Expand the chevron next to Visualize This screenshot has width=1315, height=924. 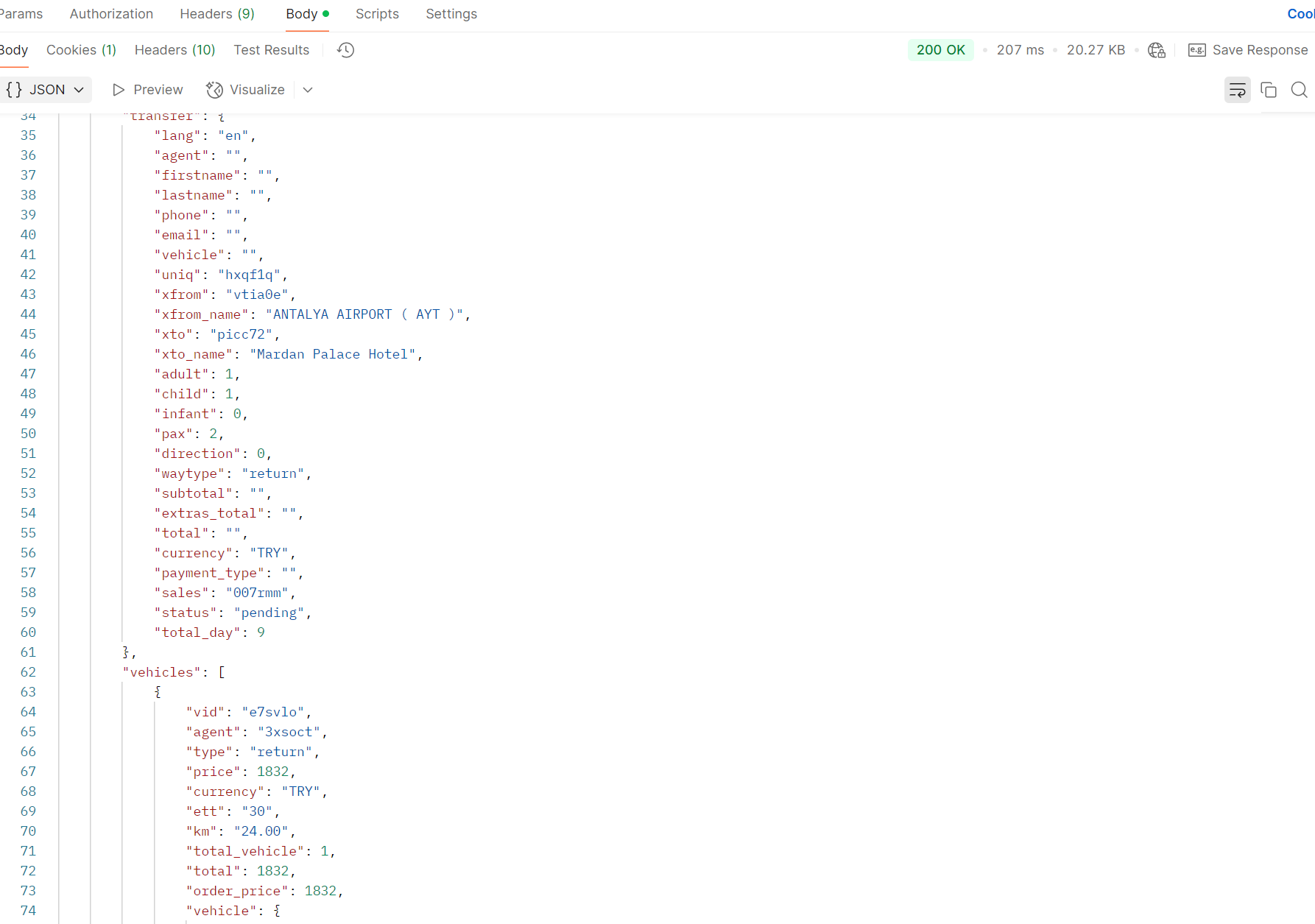coord(308,90)
